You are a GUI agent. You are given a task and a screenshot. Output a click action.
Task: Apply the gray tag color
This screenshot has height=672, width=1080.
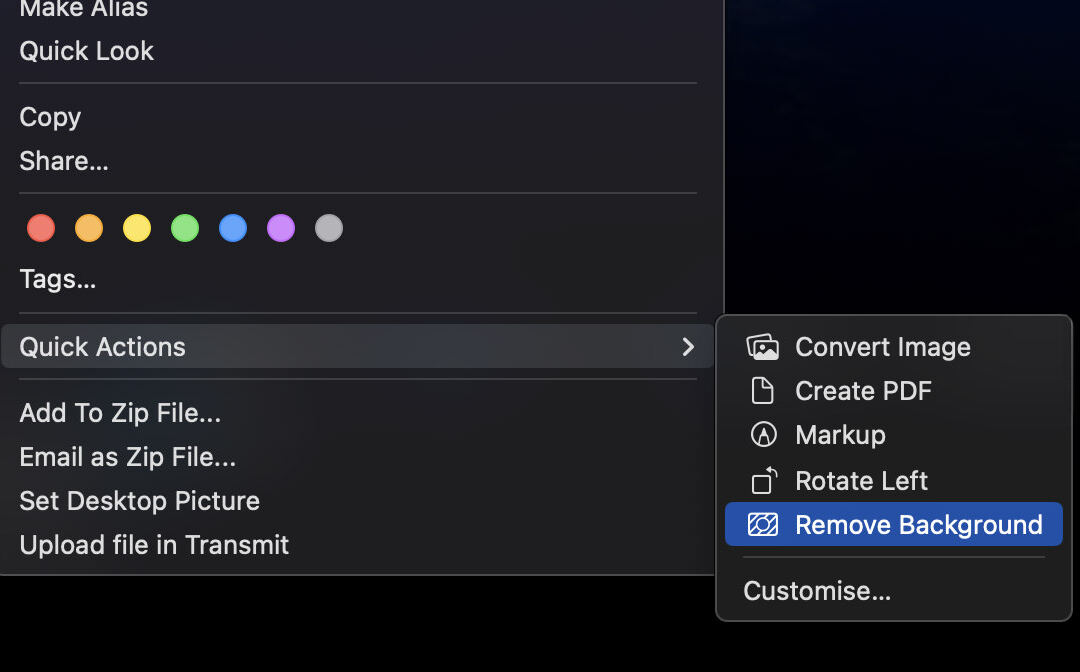329,228
